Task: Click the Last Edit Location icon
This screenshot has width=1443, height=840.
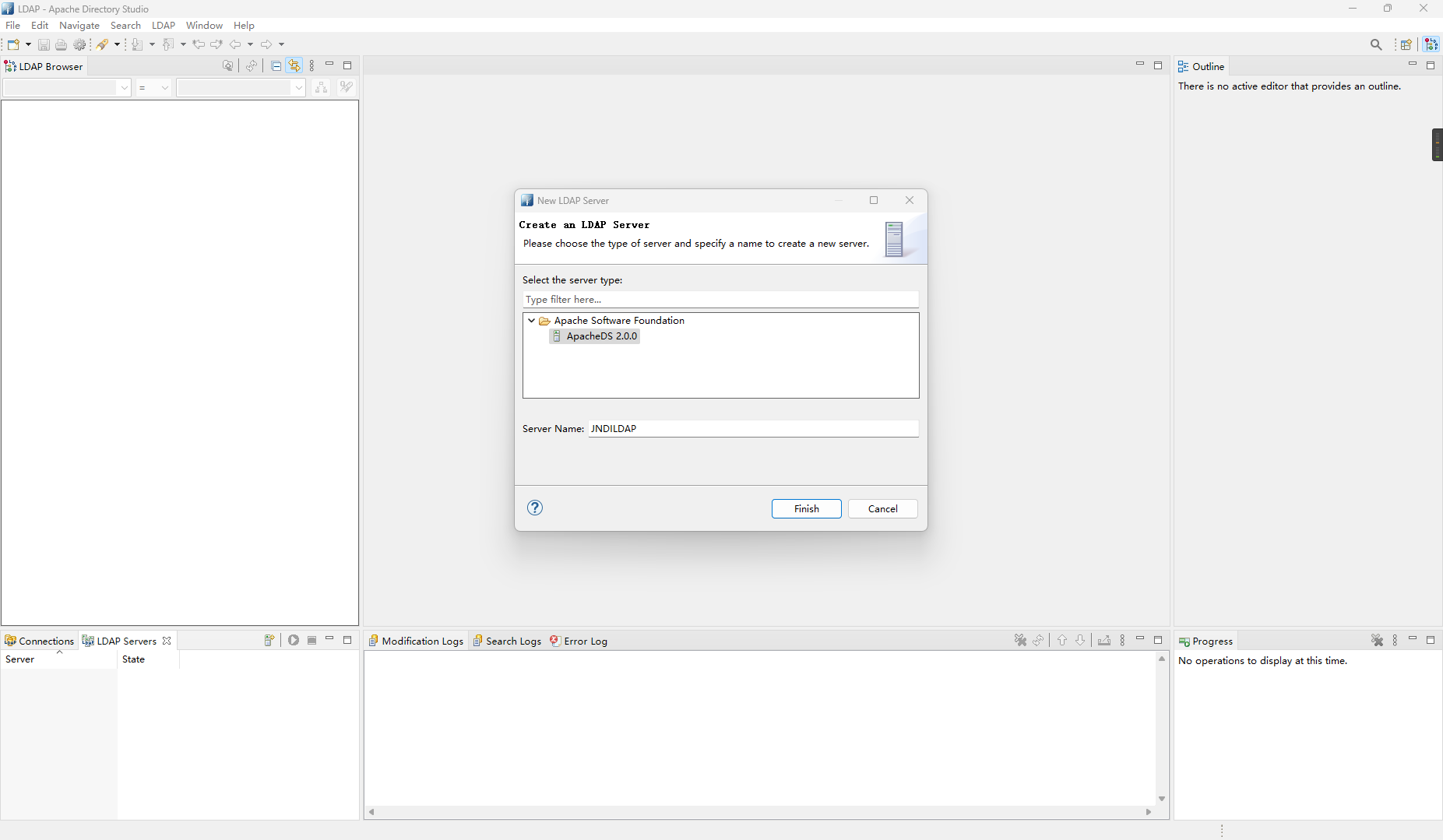Action: (199, 44)
